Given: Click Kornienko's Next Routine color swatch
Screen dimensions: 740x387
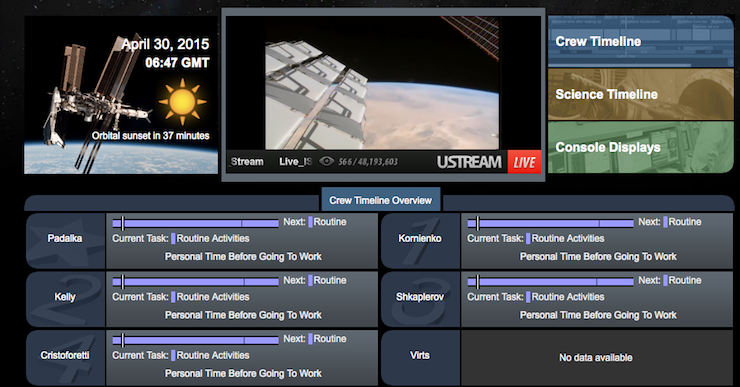Looking at the screenshot, I should 665,222.
